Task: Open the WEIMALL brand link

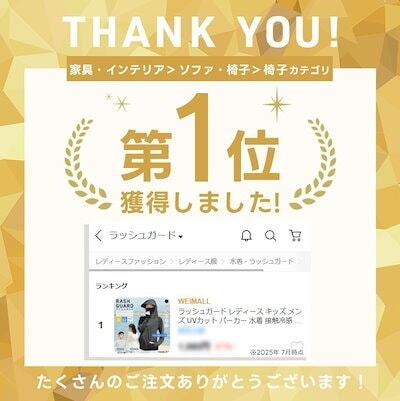Action: tap(194, 301)
